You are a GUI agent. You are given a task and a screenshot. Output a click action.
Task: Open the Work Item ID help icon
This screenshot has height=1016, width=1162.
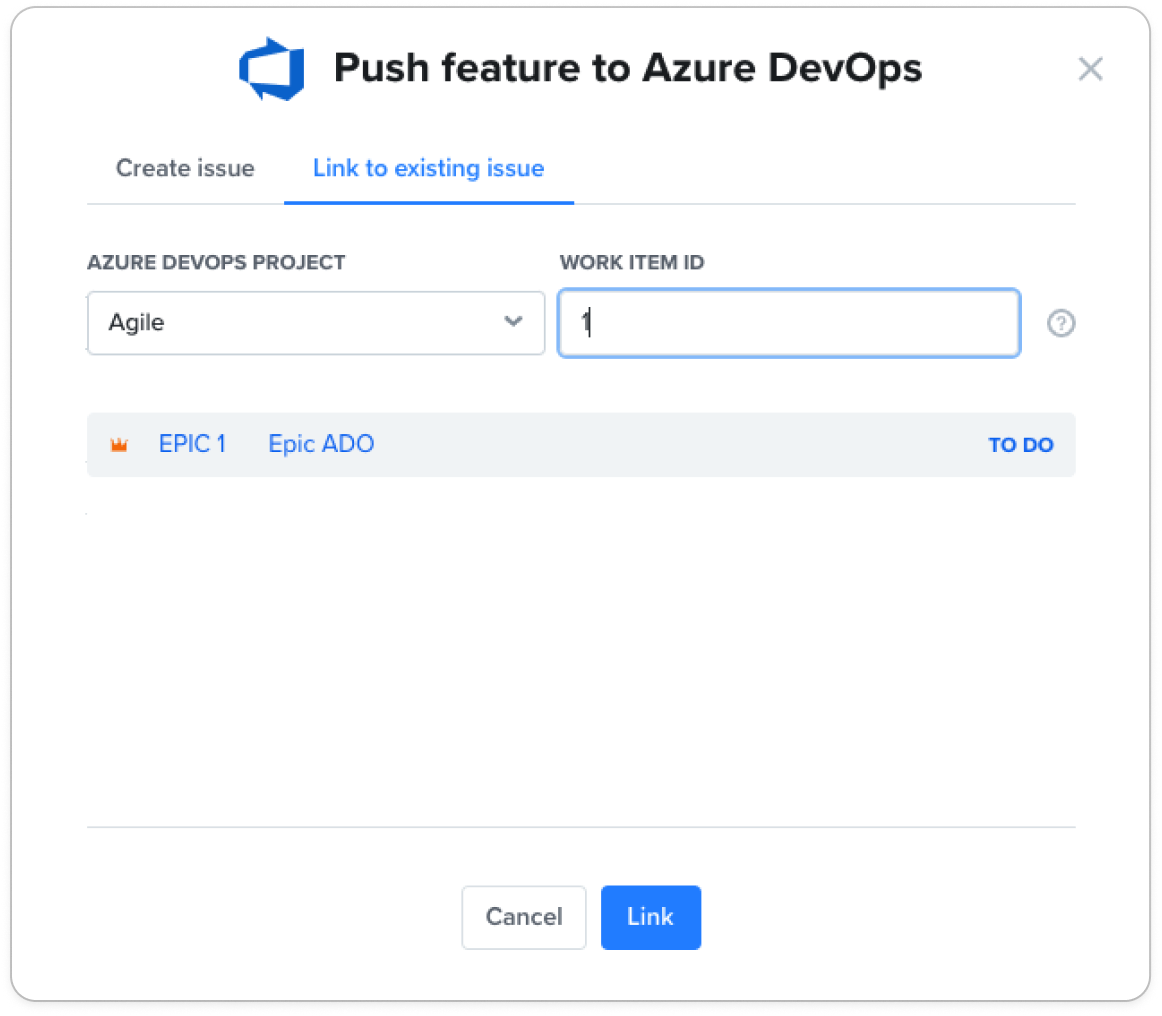tap(1061, 323)
